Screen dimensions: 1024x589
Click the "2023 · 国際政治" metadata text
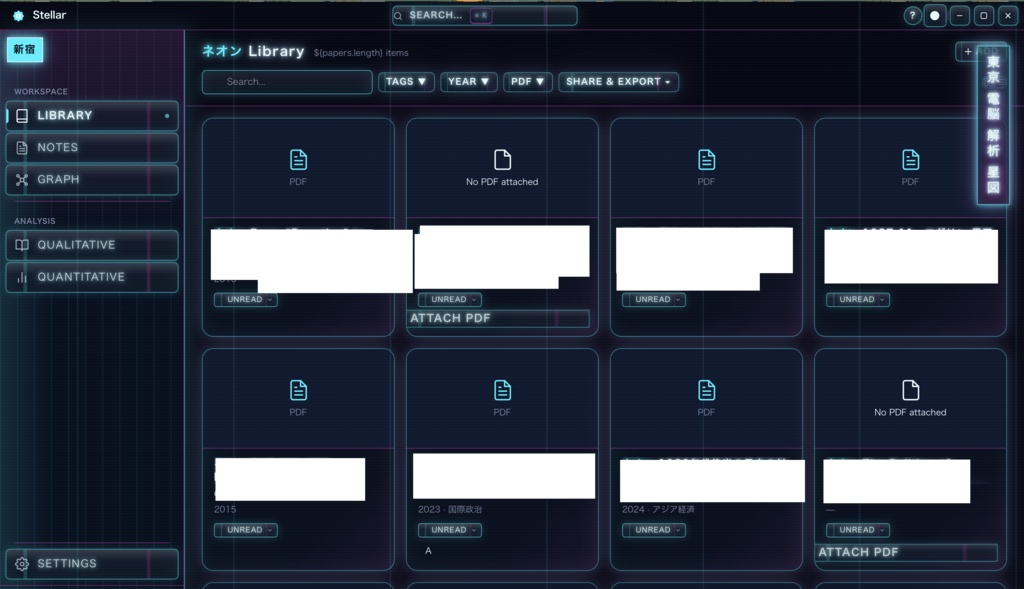[450, 509]
